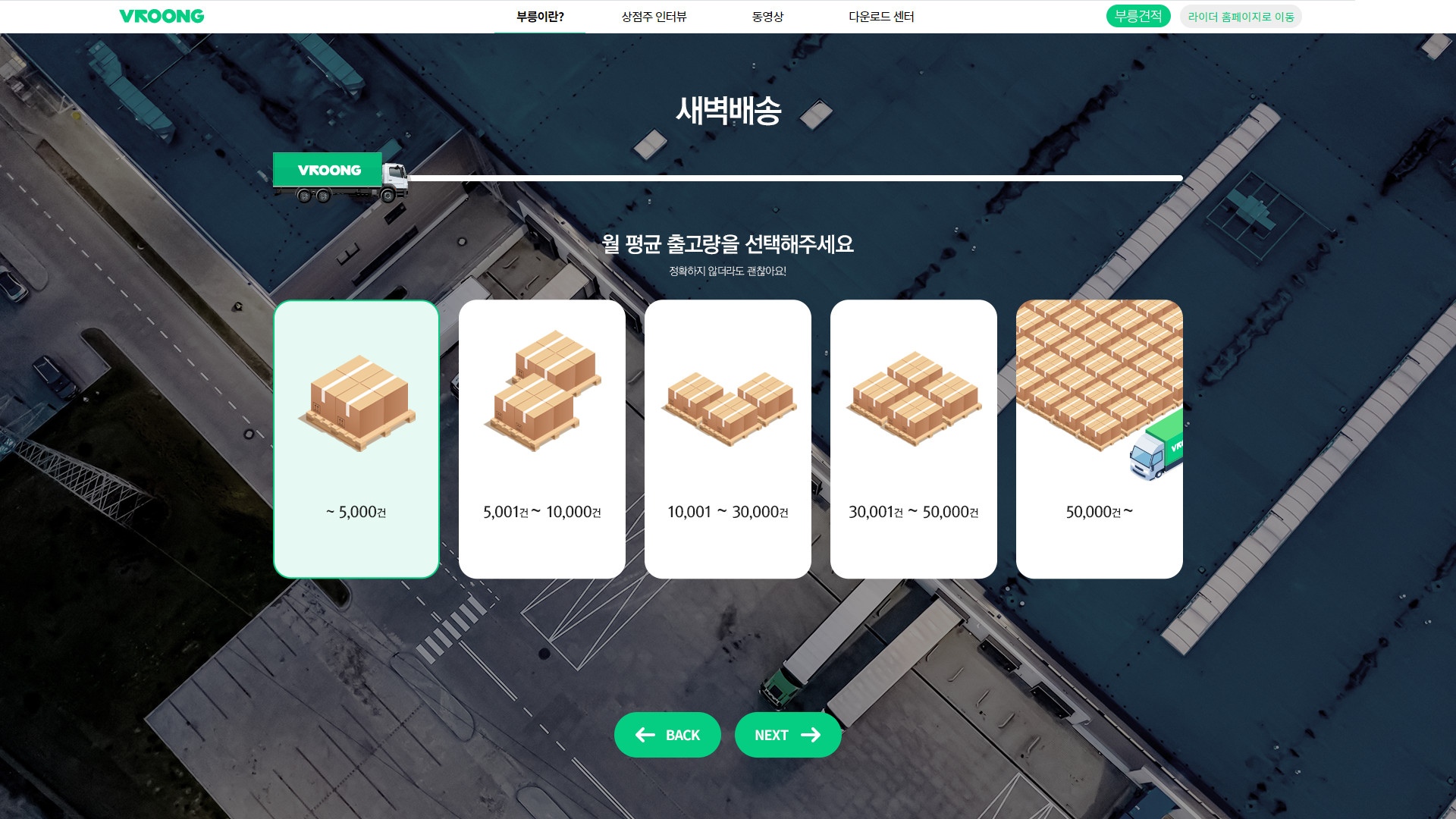Select the ~ 5,000건 volume card

coord(356,439)
